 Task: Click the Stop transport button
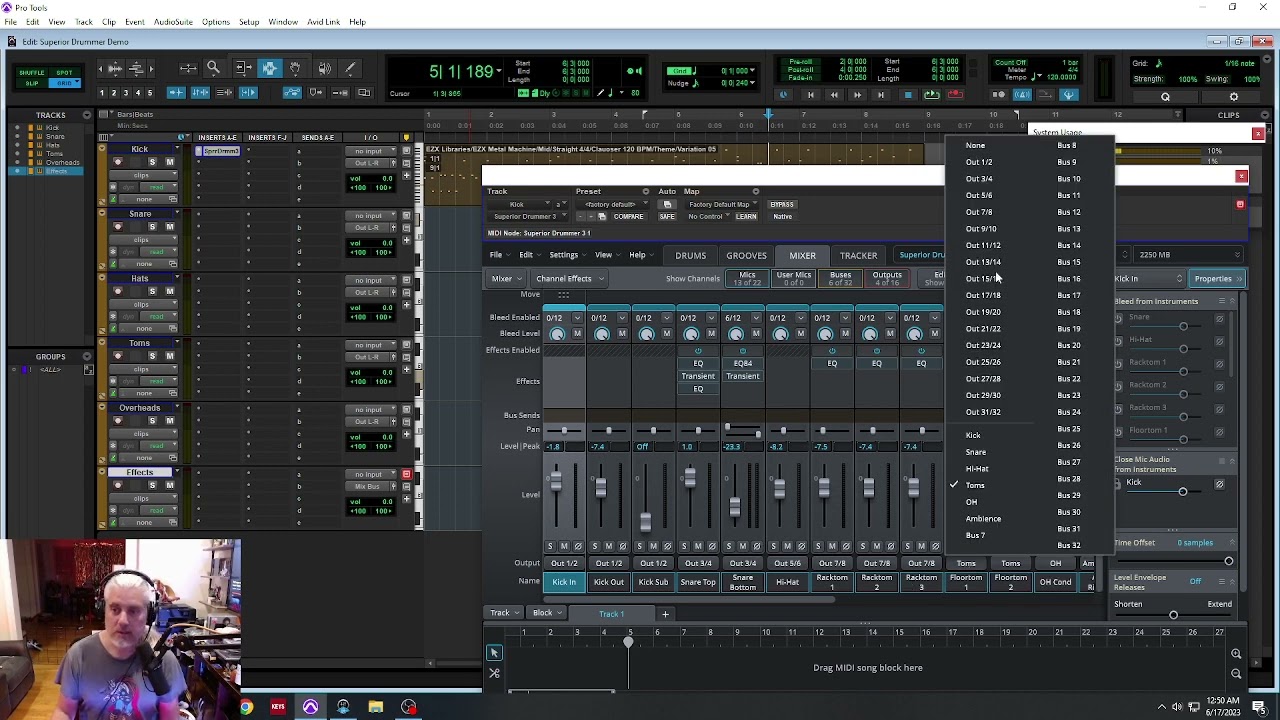(x=907, y=95)
